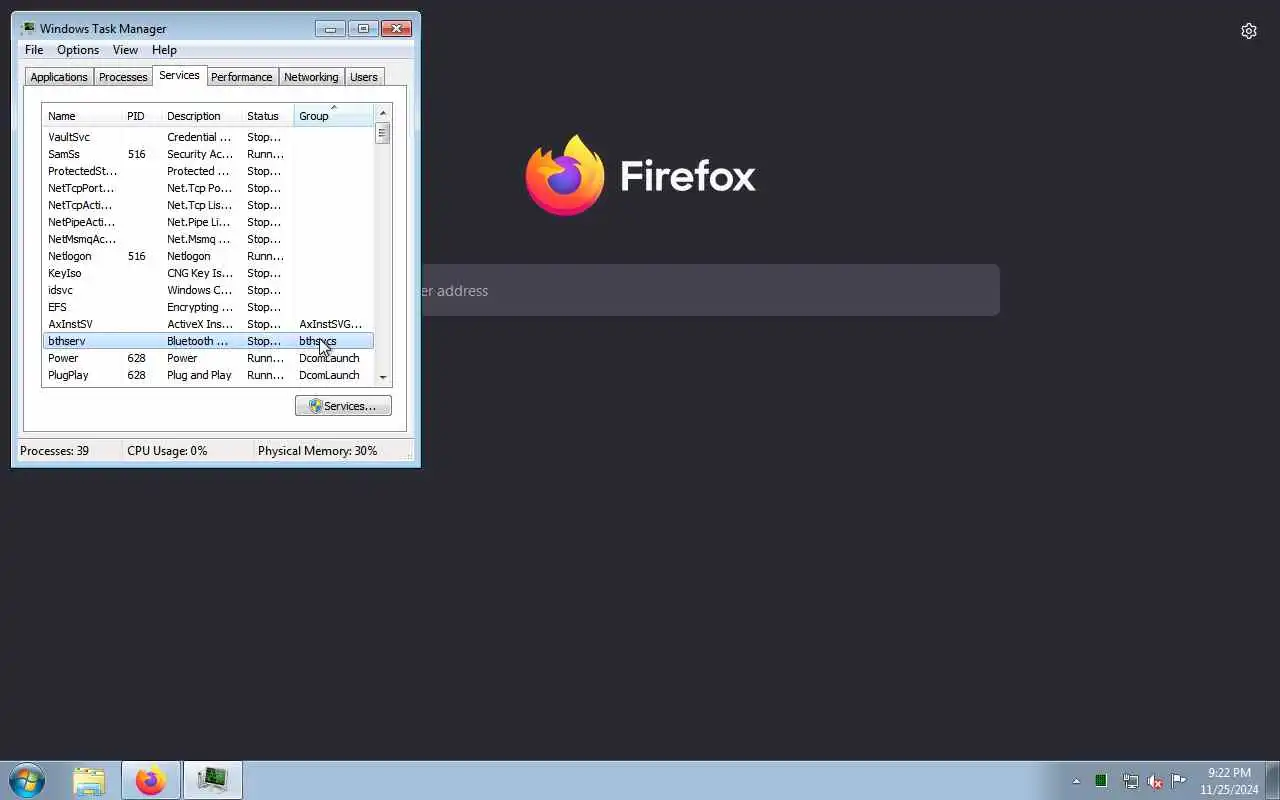Click the 'Credential ...' description cell

(199, 137)
